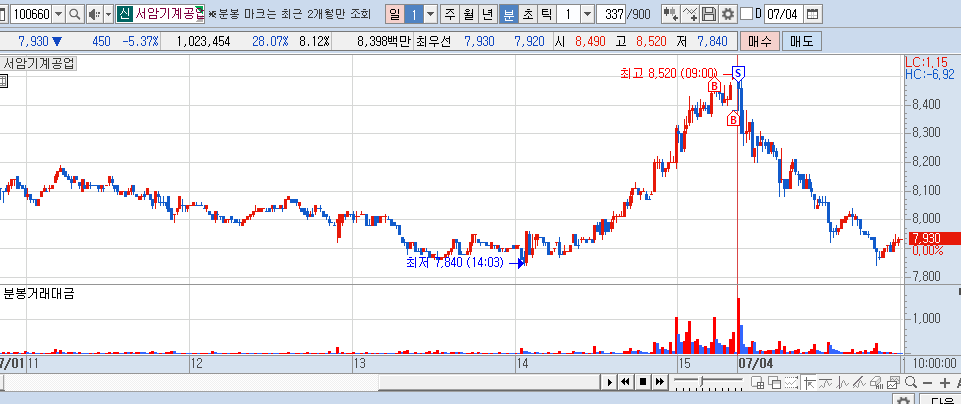Click the add line indicator icon
The width and height of the screenshot is (961, 404).
(x=689, y=13)
